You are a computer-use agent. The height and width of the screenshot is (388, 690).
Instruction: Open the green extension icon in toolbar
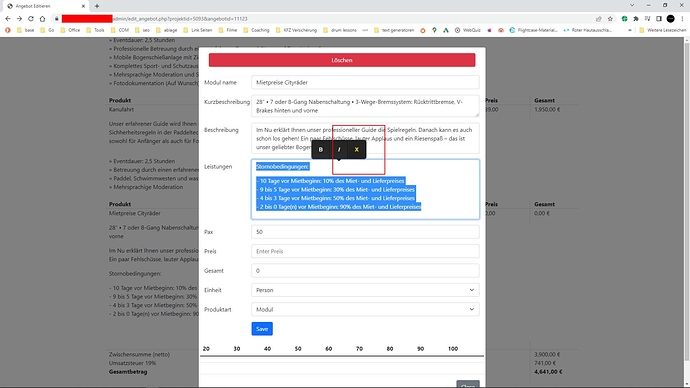coord(624,18)
